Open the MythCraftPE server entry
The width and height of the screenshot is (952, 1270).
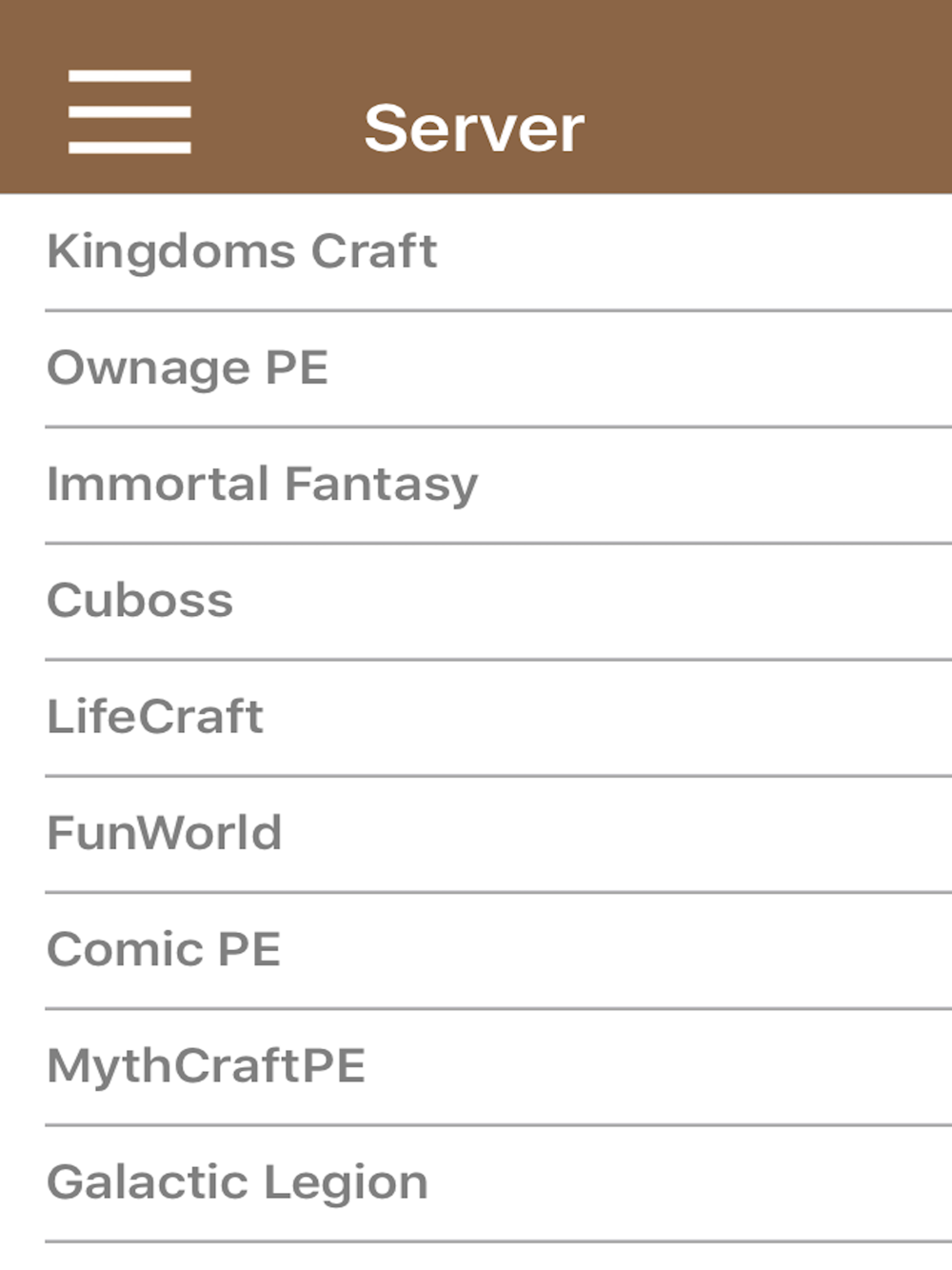[x=476, y=1066]
